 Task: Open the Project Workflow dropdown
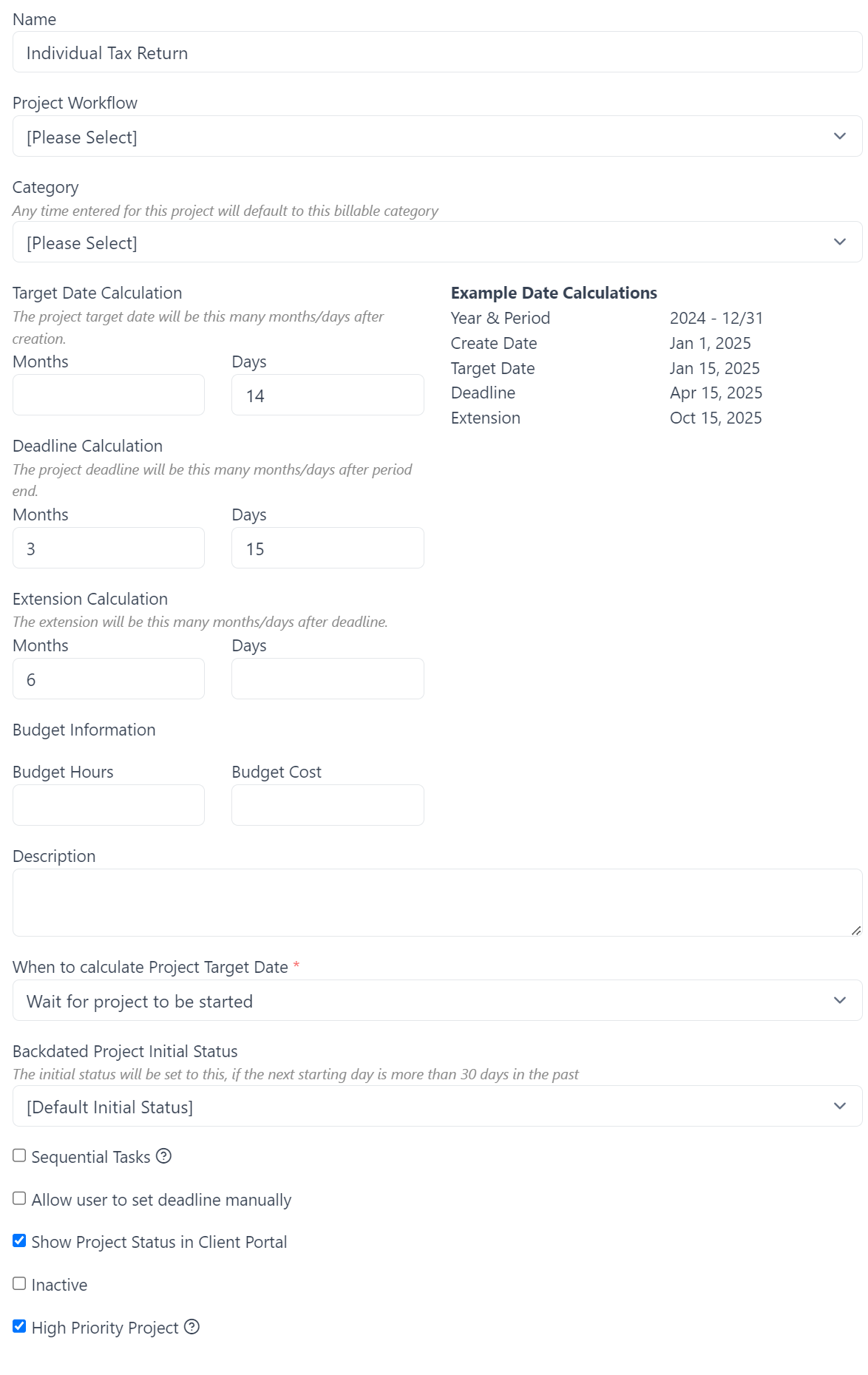click(x=436, y=136)
